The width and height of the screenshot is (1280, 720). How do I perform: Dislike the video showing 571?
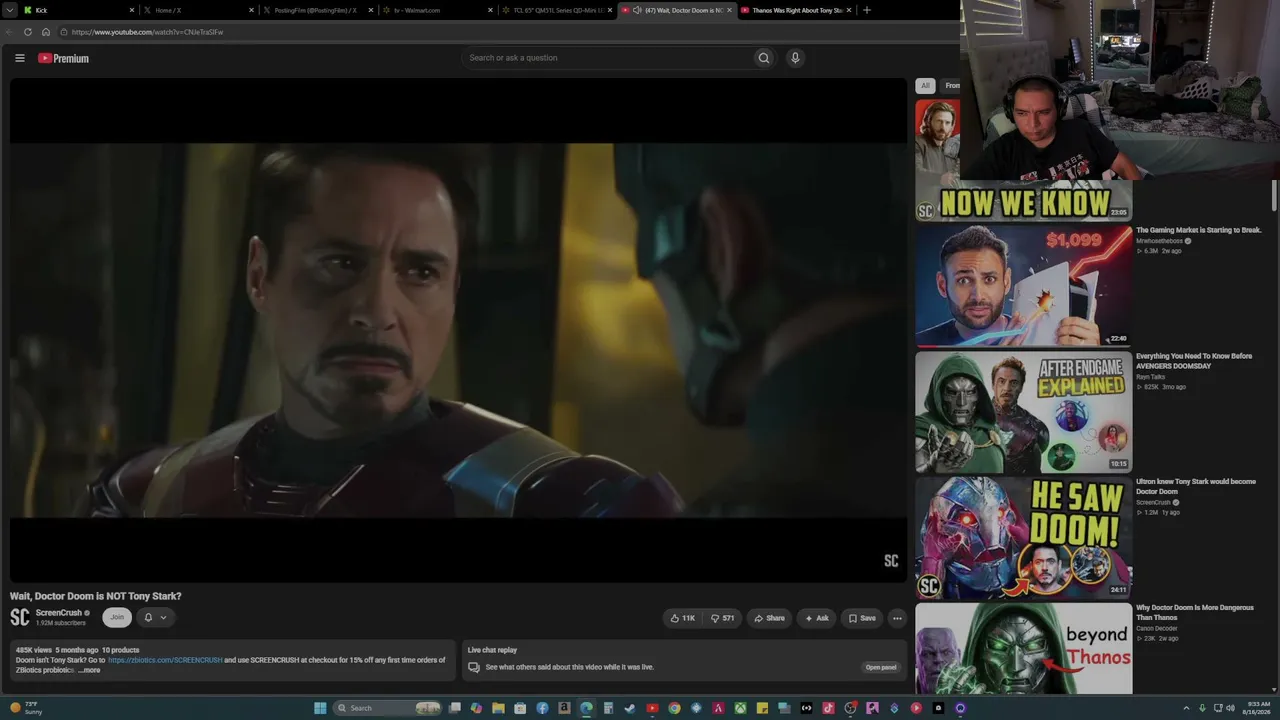tap(723, 618)
